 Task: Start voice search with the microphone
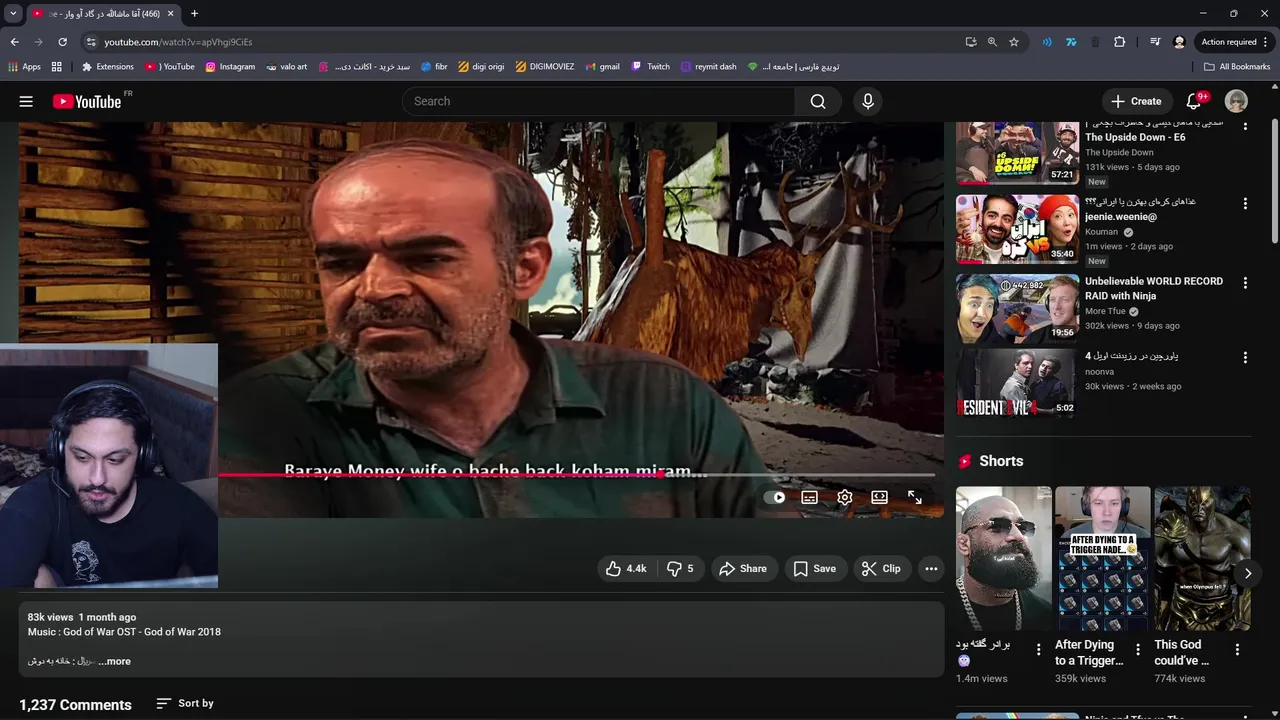(x=868, y=101)
